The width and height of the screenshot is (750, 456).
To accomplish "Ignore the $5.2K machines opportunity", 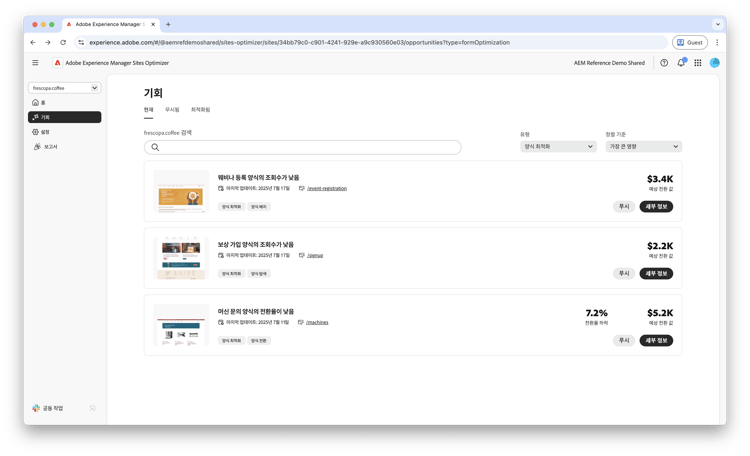I will click(624, 341).
